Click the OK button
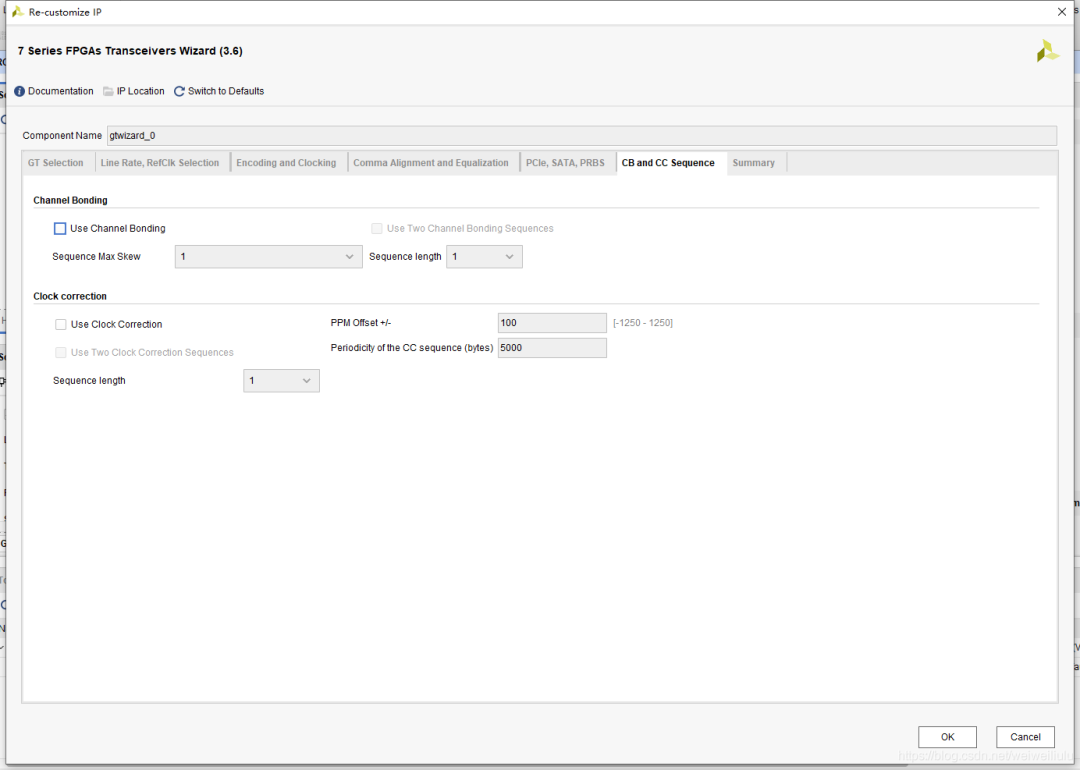Image resolution: width=1080 pixels, height=770 pixels. tap(947, 737)
